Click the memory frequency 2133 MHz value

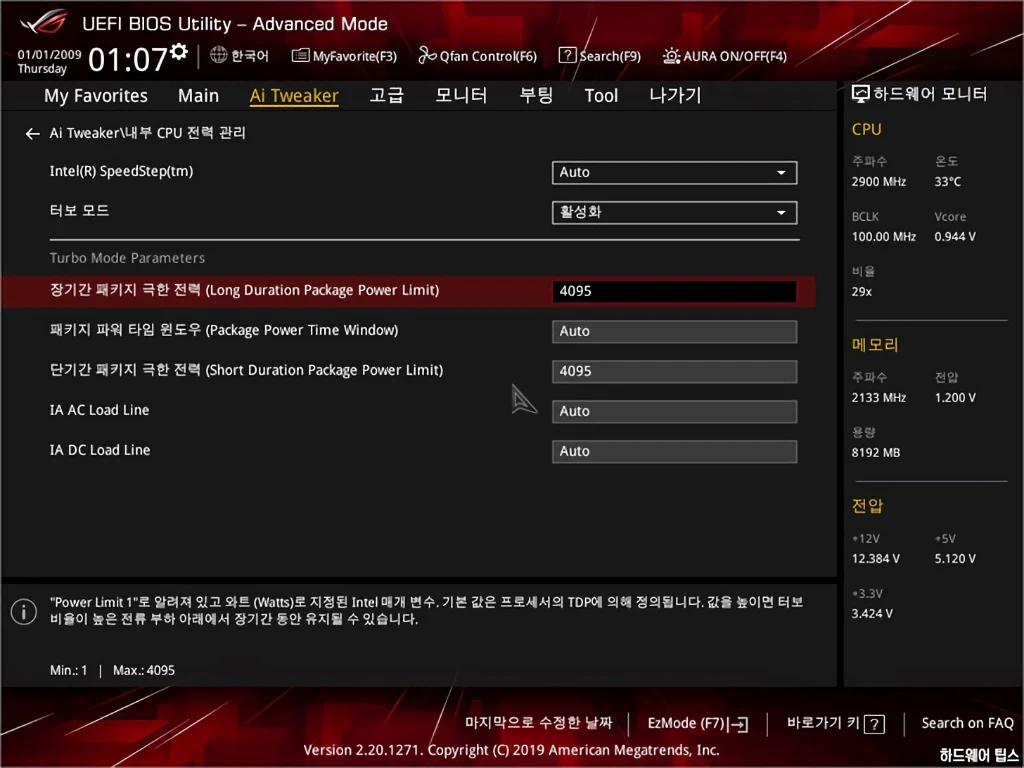878,398
